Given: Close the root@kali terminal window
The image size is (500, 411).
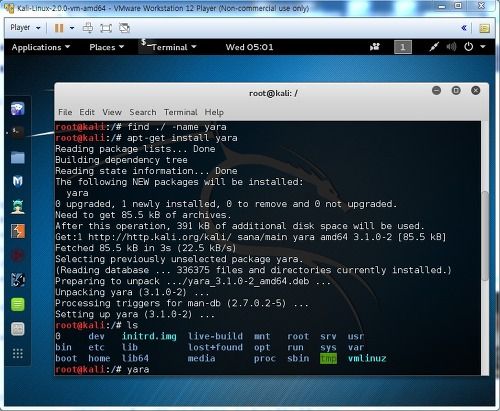Looking at the screenshot, I should [476, 90].
